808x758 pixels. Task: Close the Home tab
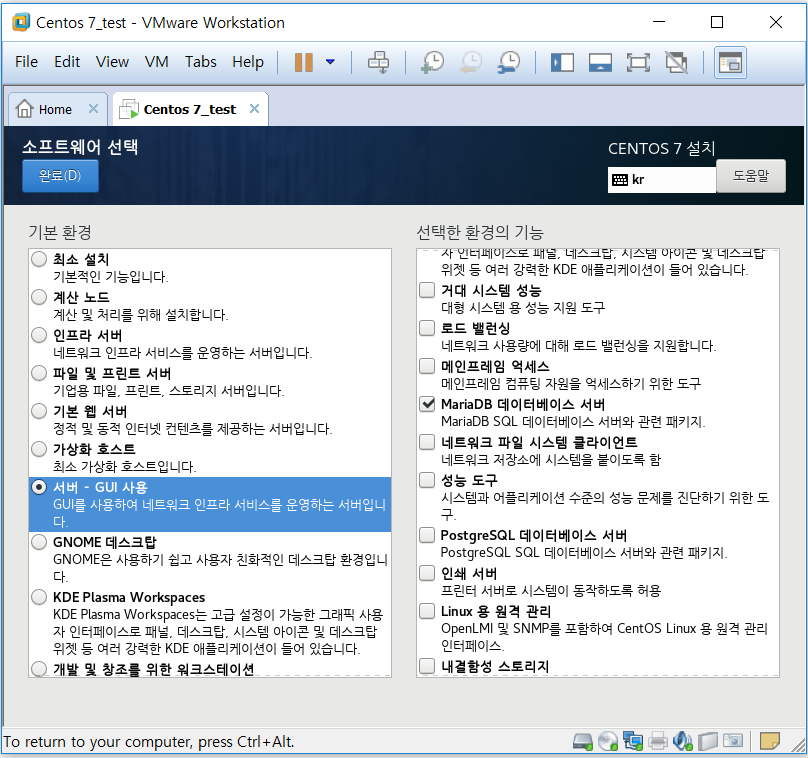coord(93,109)
